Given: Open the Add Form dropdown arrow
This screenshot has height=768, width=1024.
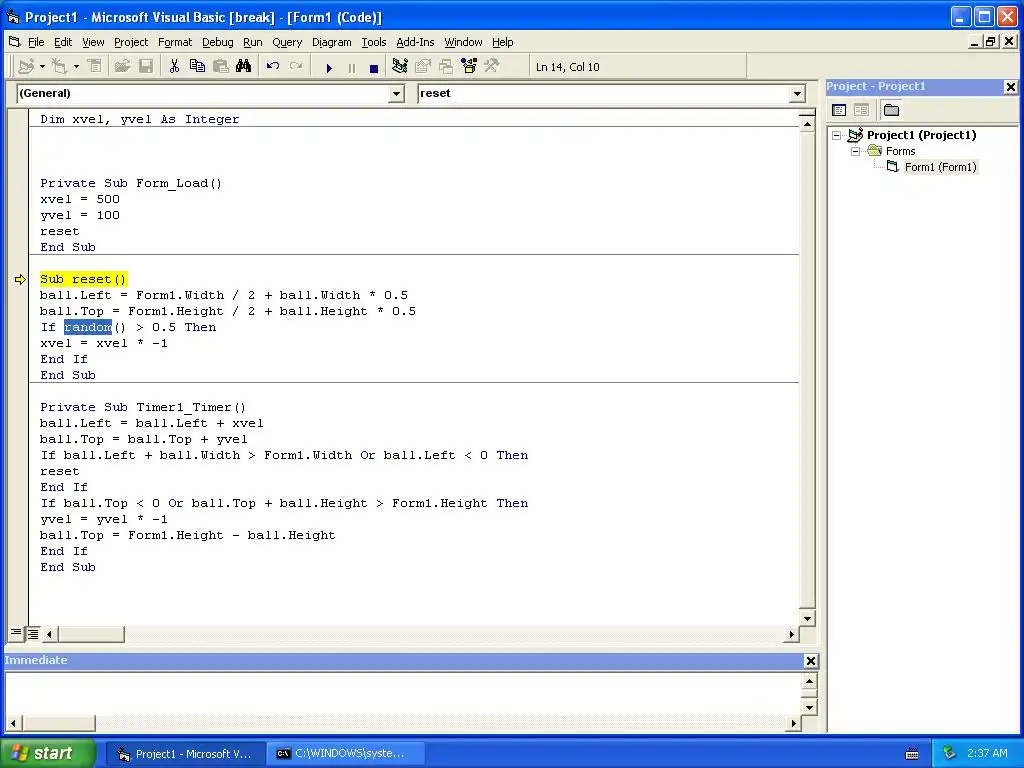Looking at the screenshot, I should [x=76, y=67].
